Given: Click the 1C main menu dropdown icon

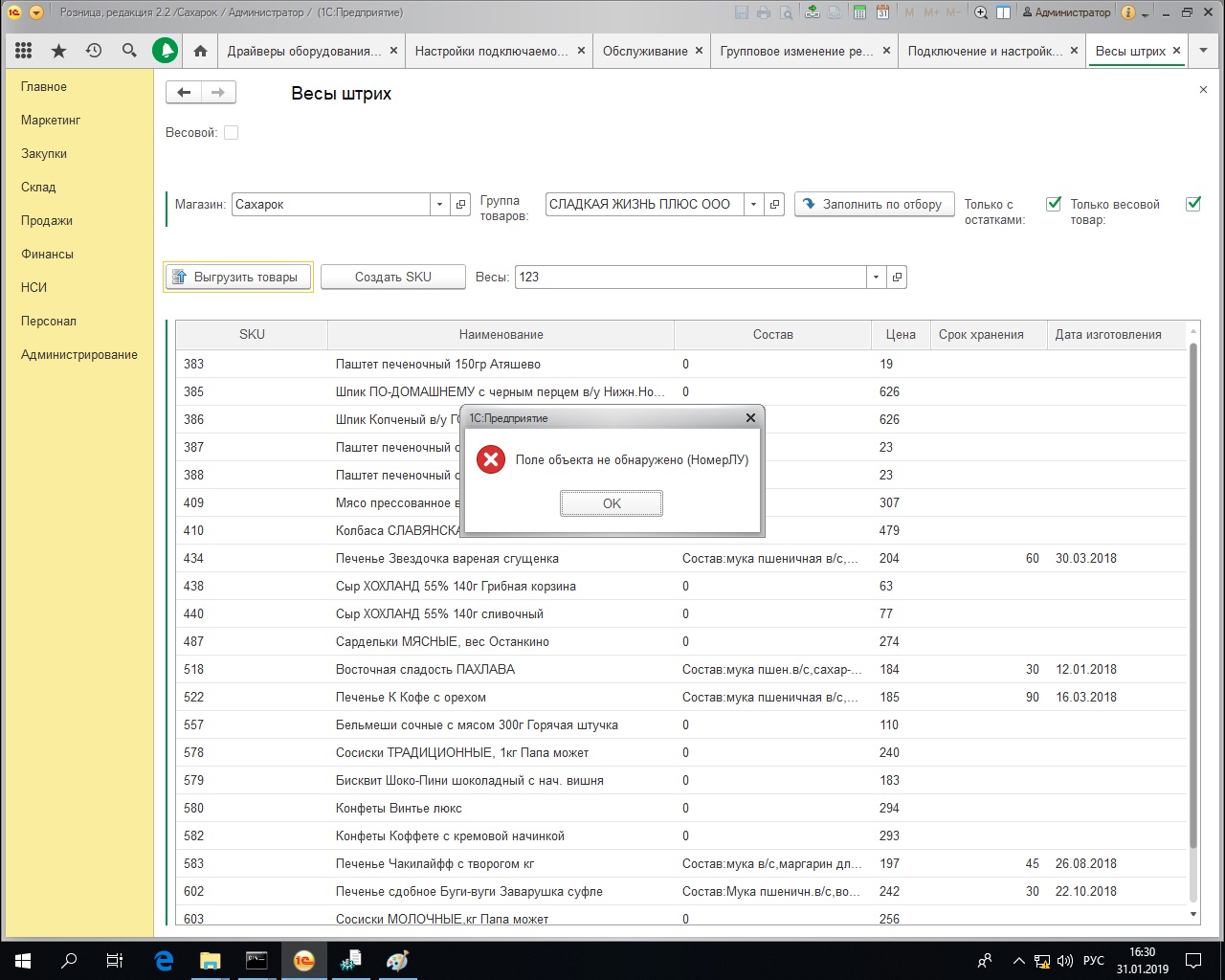Looking at the screenshot, I should [35, 12].
